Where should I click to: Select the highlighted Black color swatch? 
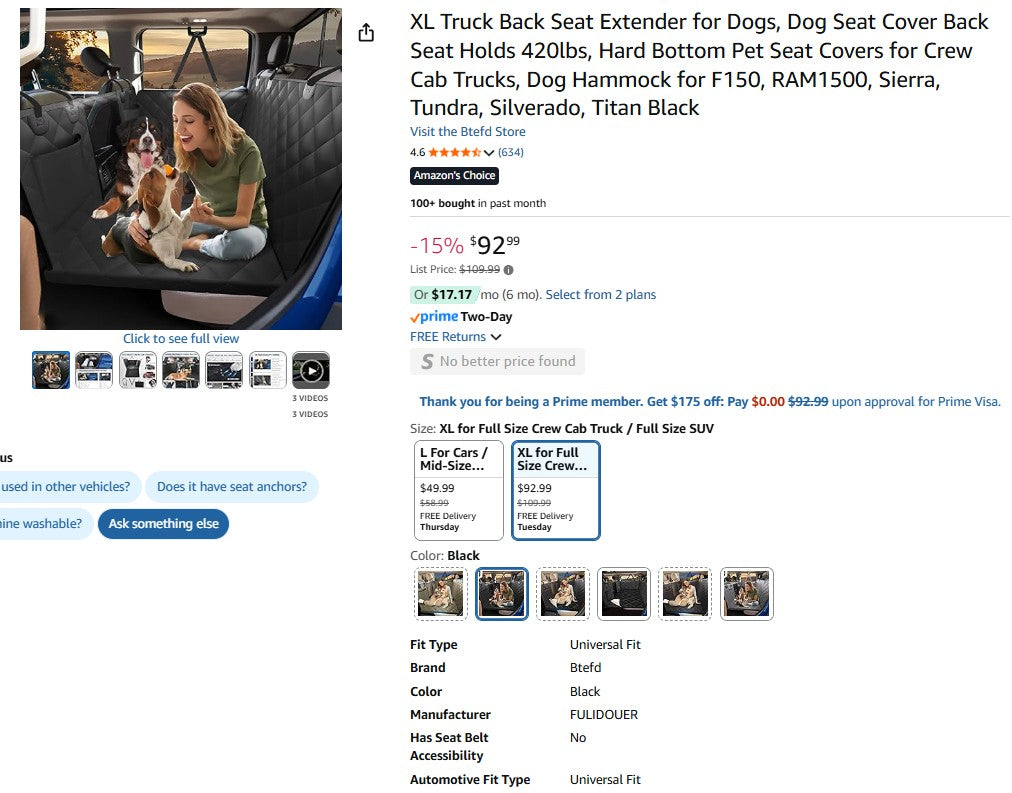coord(501,593)
